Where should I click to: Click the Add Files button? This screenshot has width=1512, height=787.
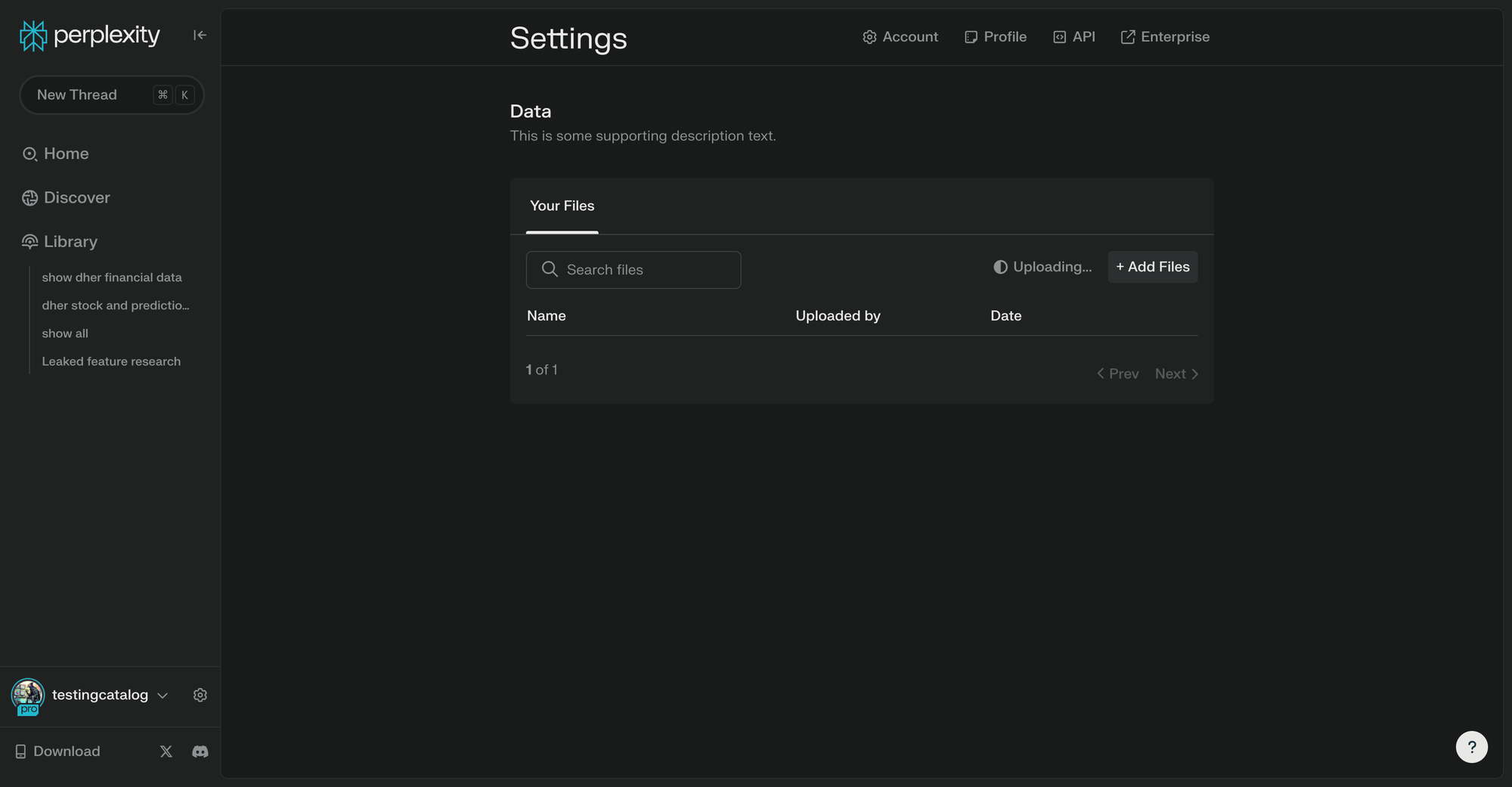1152,267
